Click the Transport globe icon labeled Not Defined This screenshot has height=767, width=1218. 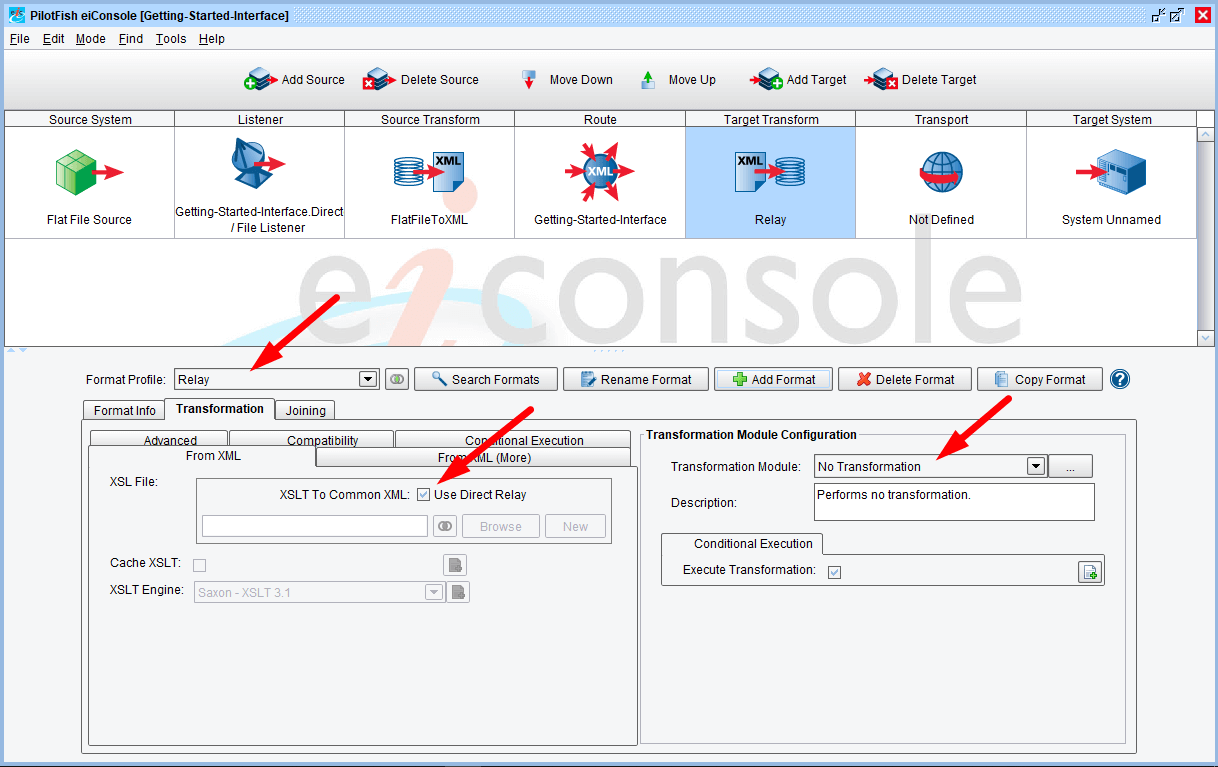[x=941, y=172]
